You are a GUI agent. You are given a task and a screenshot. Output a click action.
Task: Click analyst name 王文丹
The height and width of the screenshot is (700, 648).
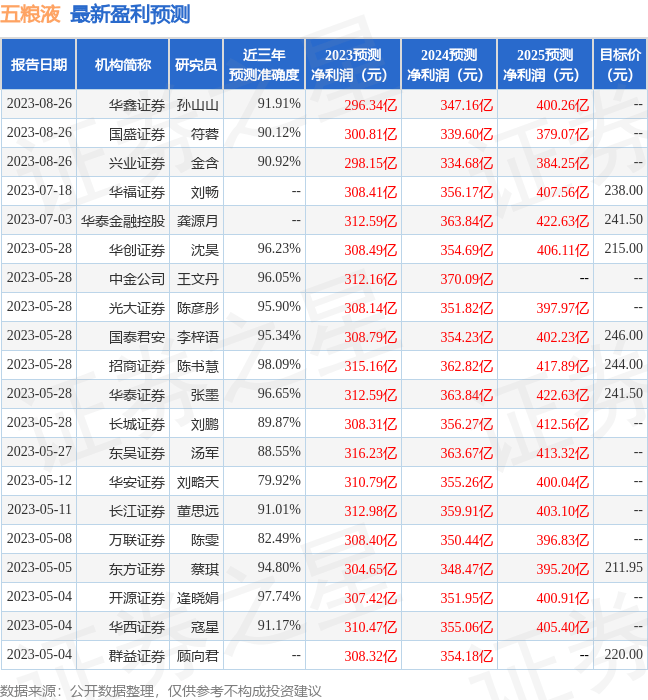197,278
